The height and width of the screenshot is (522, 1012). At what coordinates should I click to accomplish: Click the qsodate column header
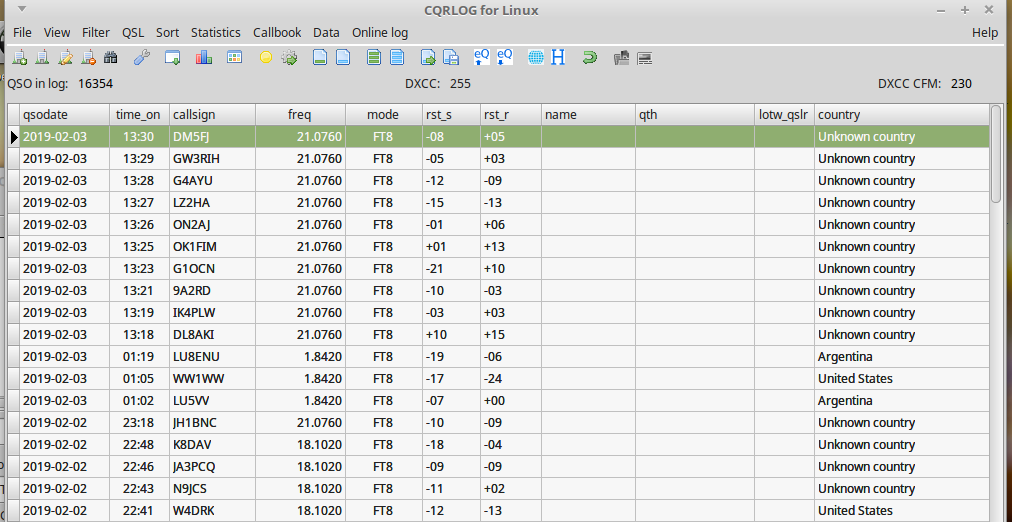pos(64,115)
